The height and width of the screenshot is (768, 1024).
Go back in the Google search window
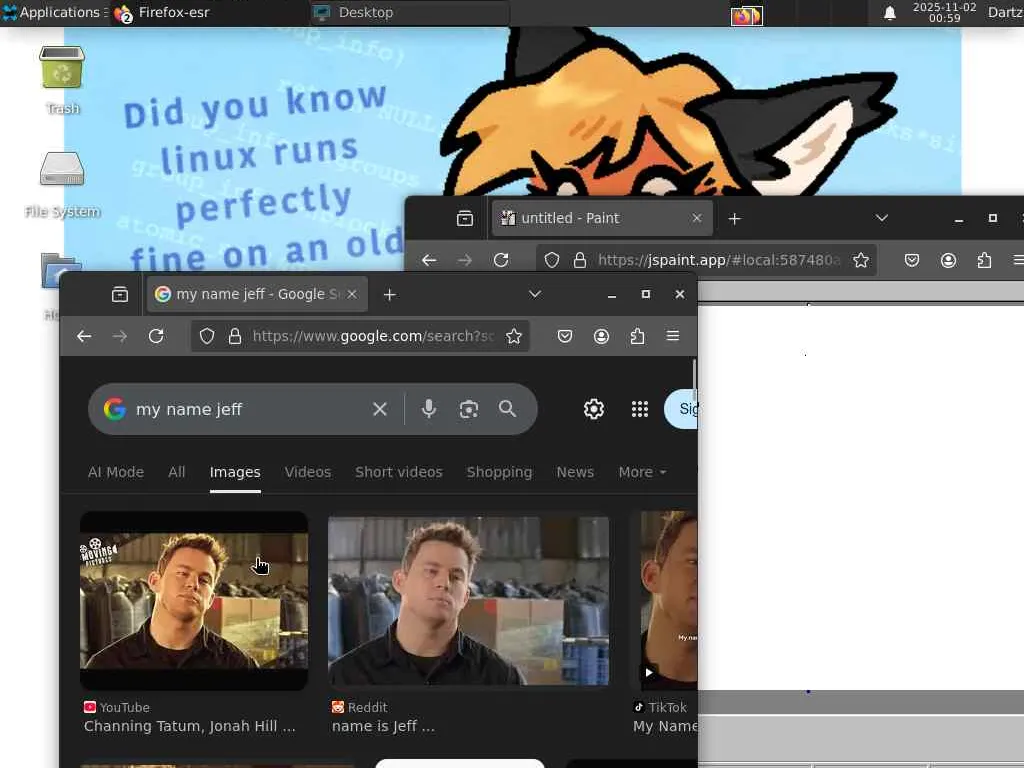(84, 336)
